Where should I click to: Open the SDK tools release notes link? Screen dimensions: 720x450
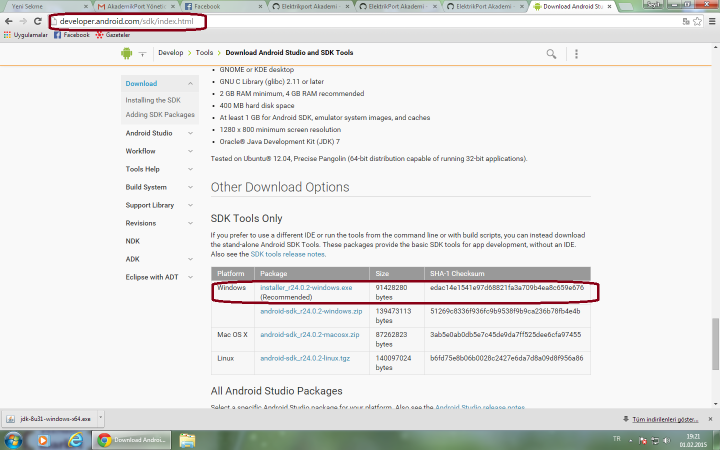click(x=288, y=254)
